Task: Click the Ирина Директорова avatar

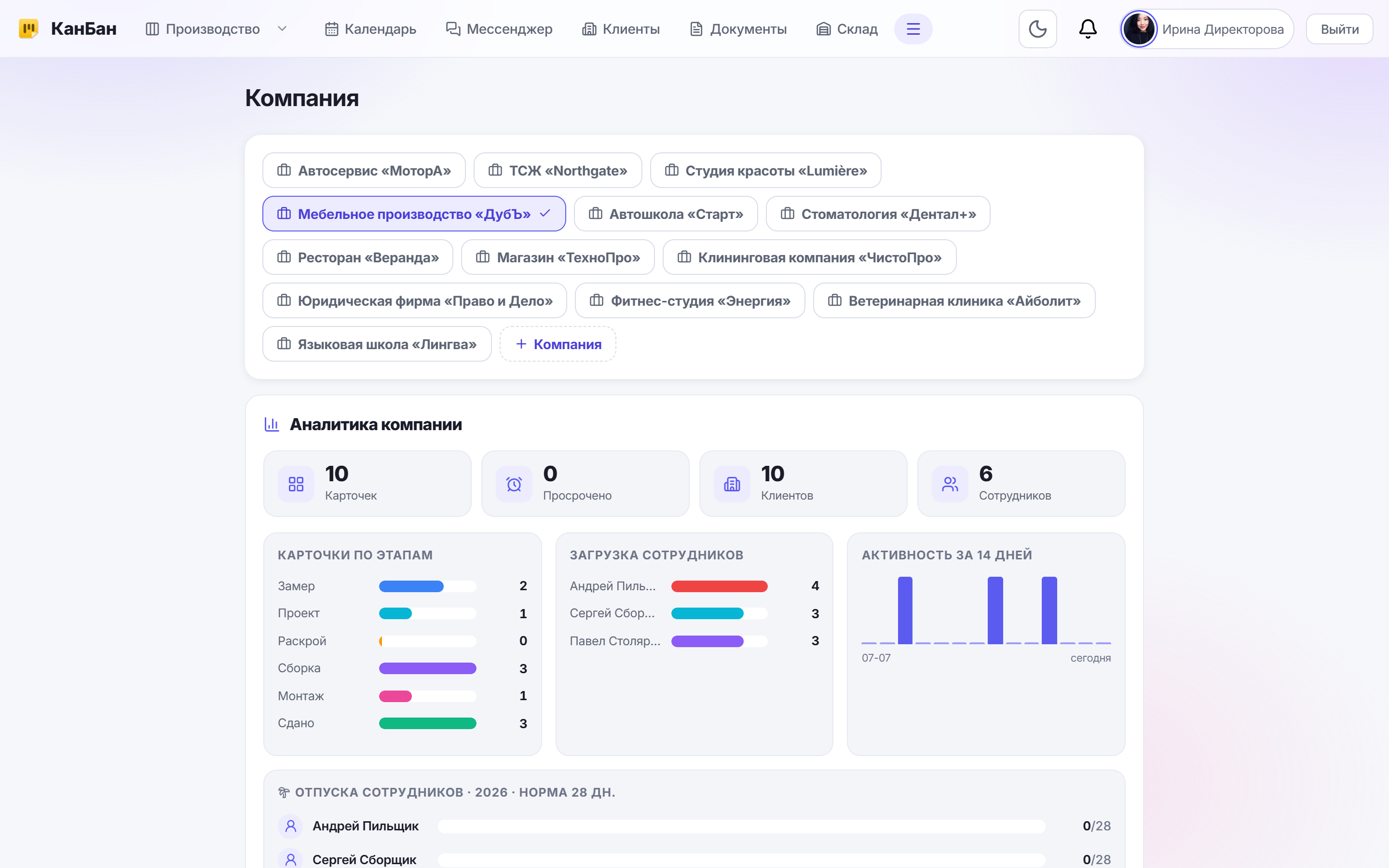Action: (x=1139, y=29)
